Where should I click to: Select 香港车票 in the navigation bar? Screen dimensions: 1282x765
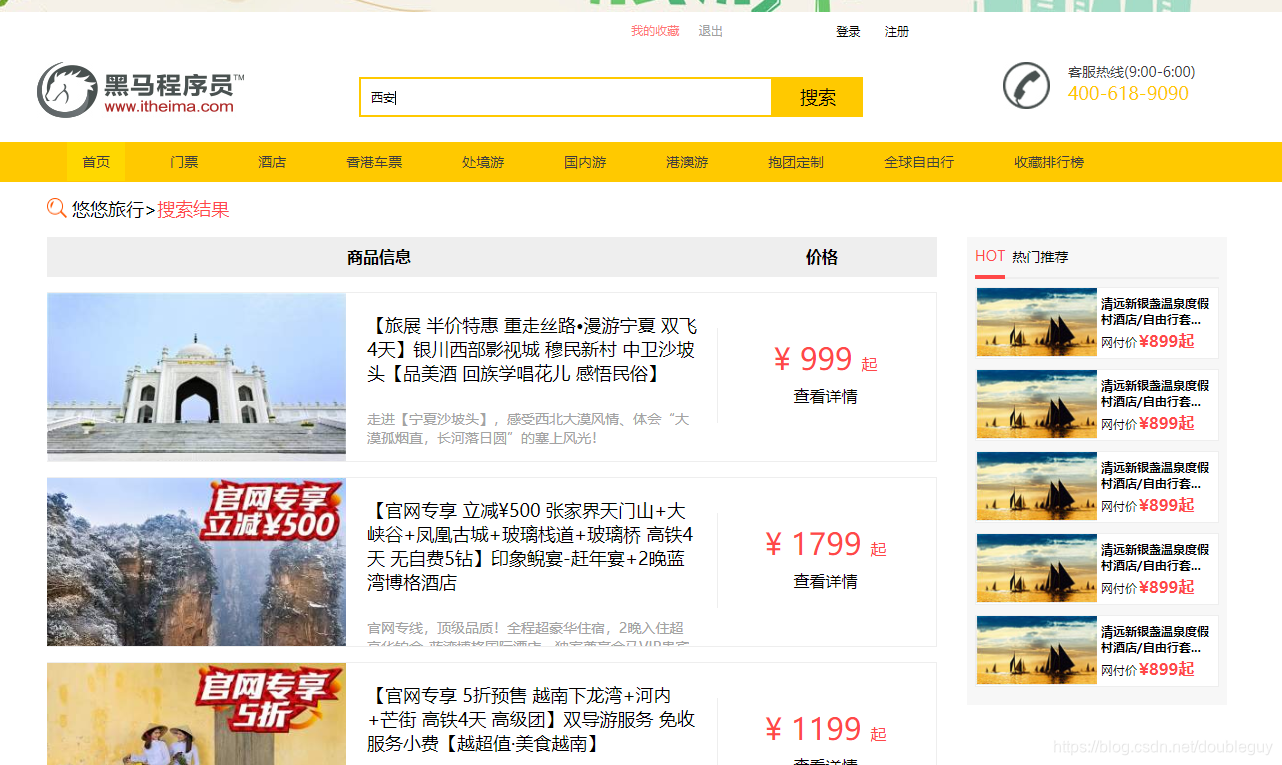click(374, 162)
